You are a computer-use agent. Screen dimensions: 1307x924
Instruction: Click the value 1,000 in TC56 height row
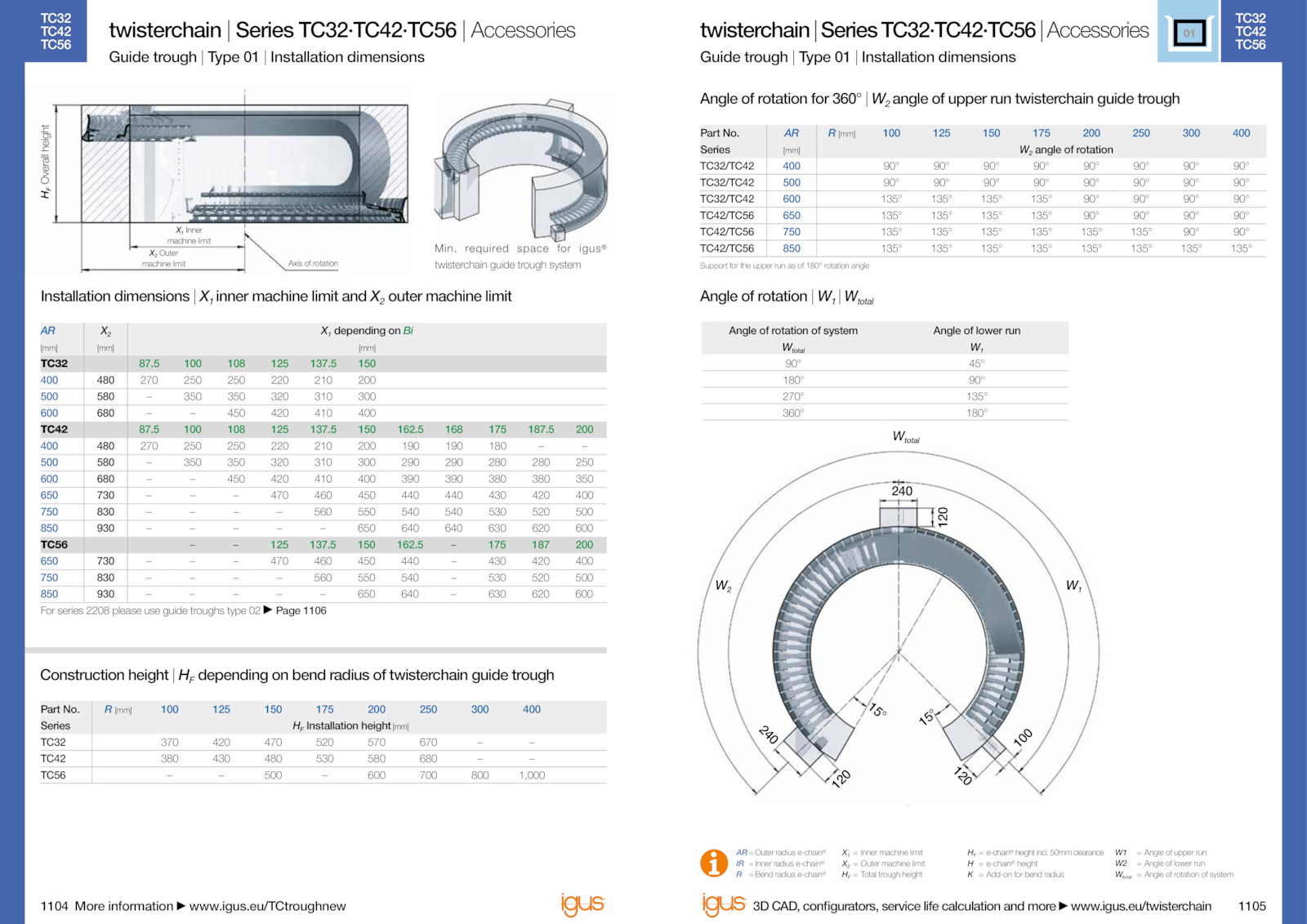tap(532, 775)
